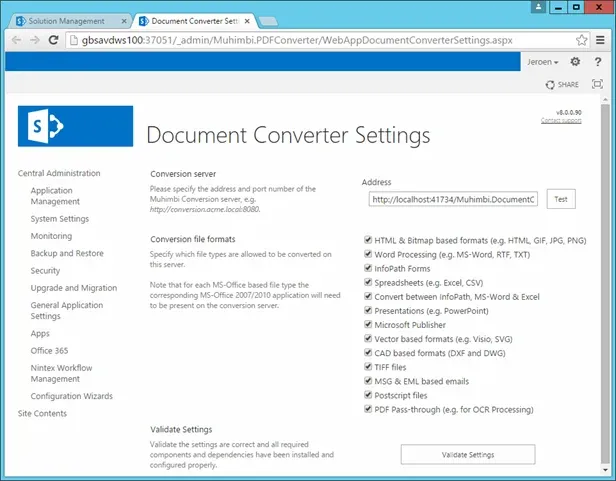Toggle the focus on content icon
This screenshot has width=616, height=481.
(597, 85)
